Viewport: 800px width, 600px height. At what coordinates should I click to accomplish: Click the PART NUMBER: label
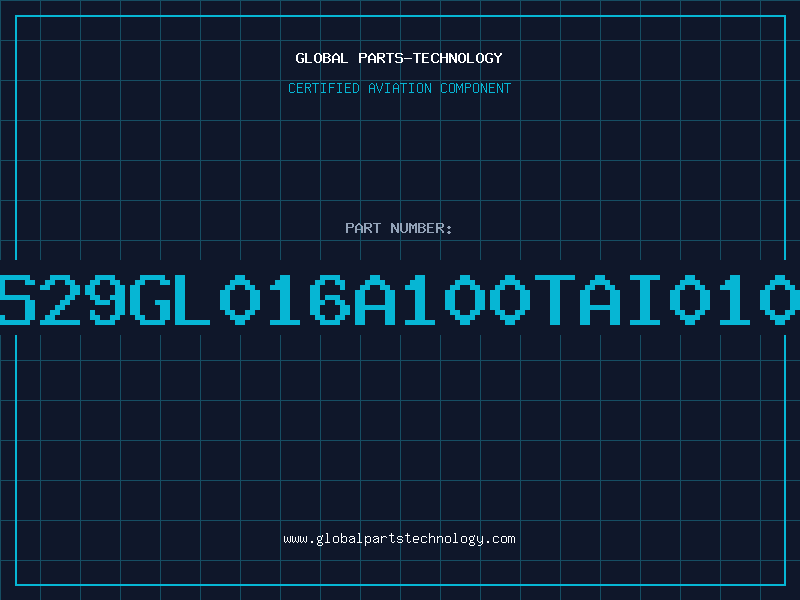coord(399,228)
